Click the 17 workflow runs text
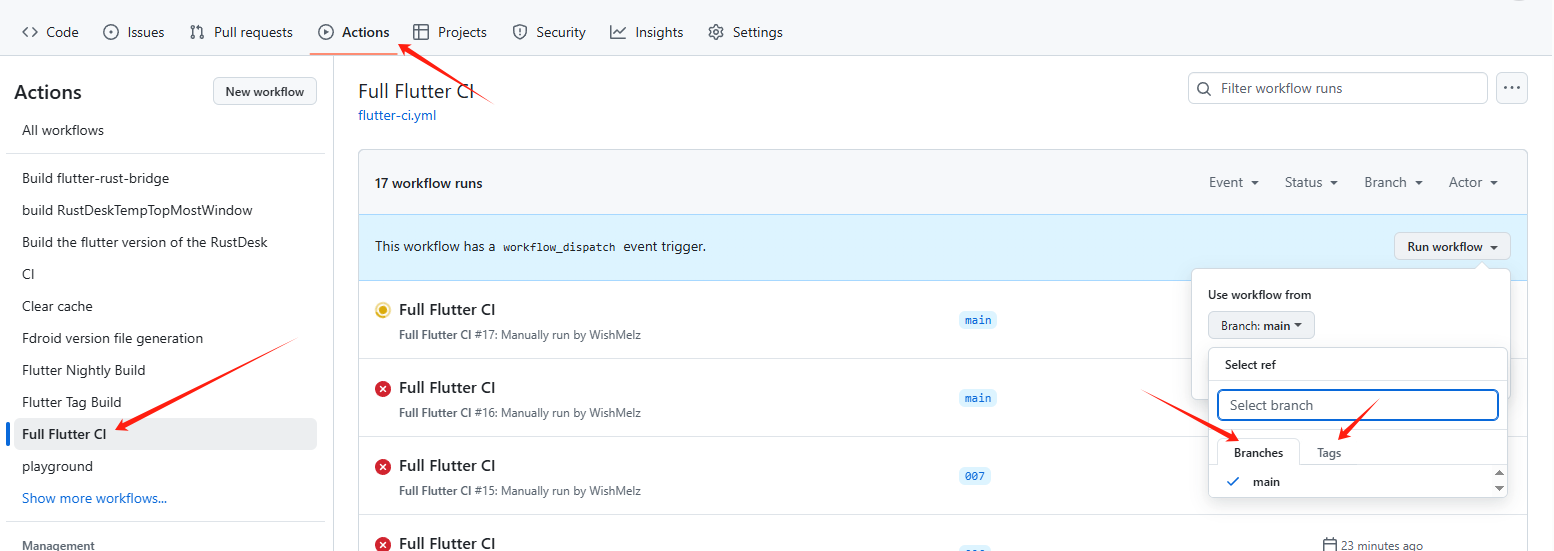 (429, 183)
